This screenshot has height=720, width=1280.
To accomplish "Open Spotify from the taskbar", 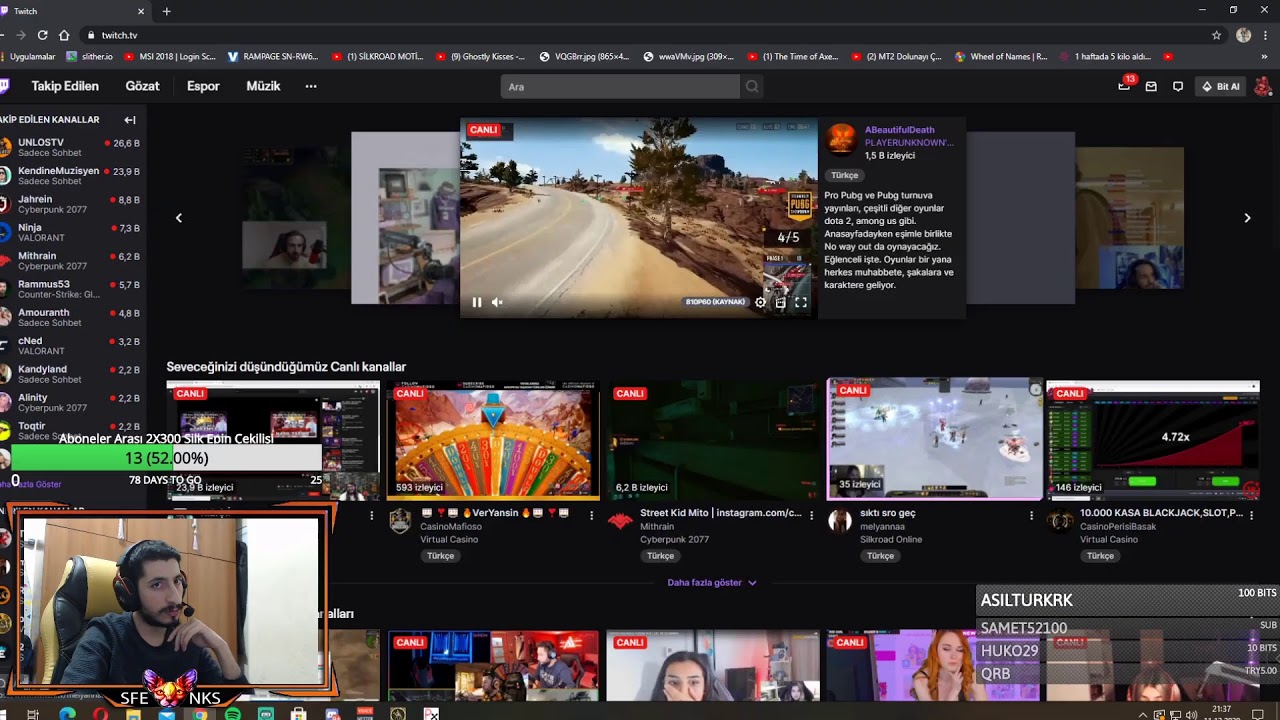I will pos(232,714).
